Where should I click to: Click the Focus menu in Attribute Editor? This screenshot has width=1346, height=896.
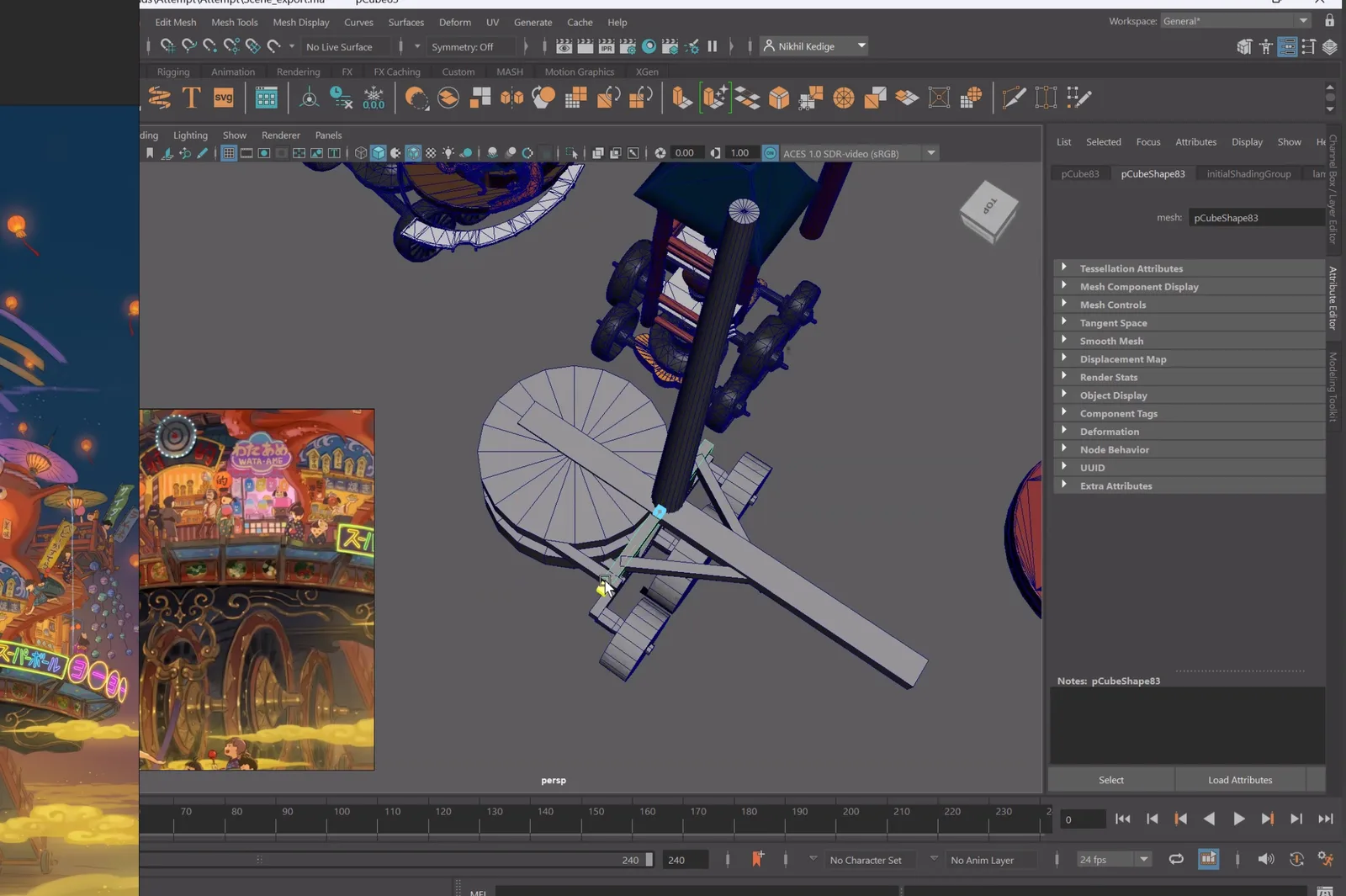click(1147, 142)
